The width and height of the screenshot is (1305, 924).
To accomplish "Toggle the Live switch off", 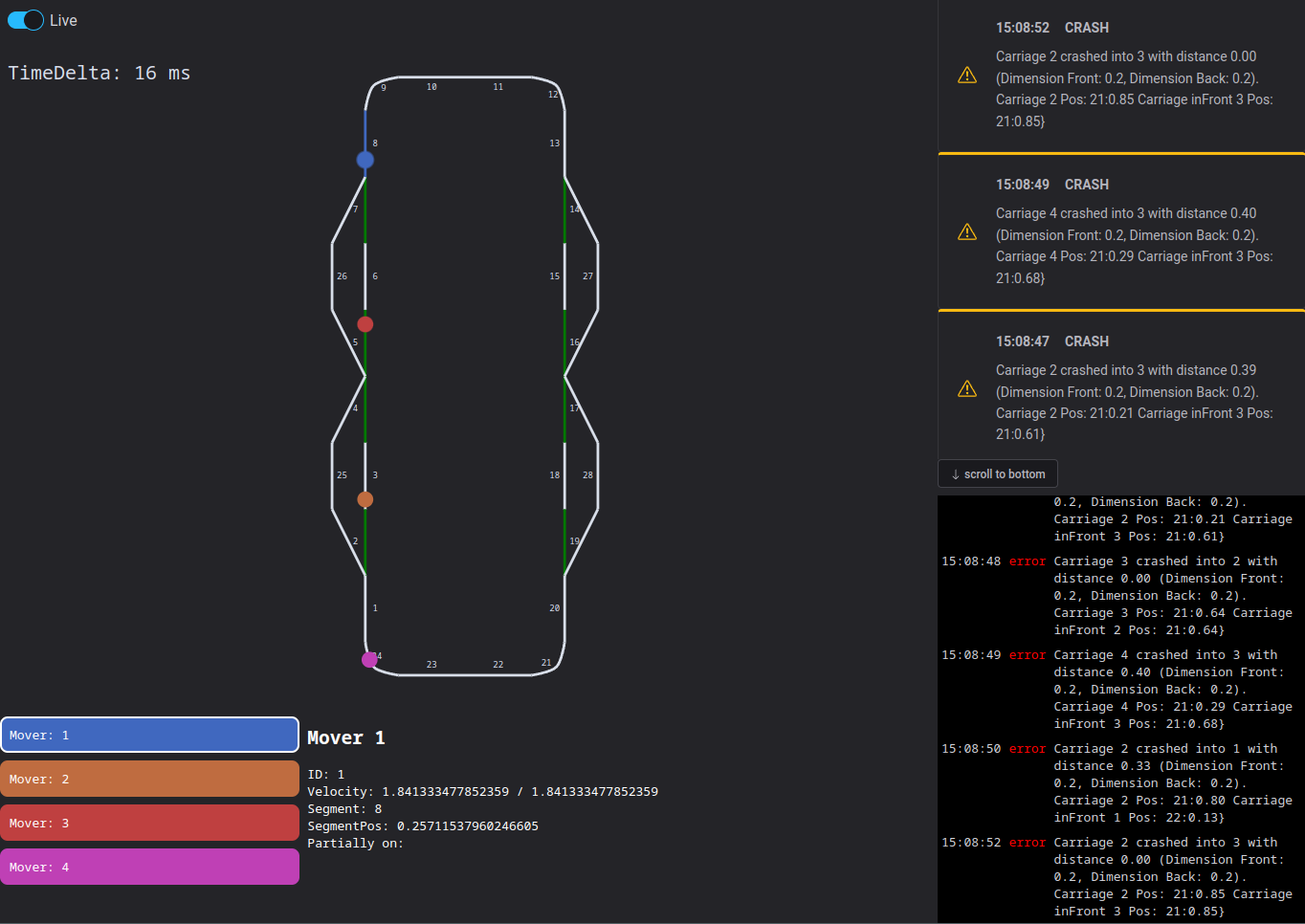I will click(x=26, y=20).
